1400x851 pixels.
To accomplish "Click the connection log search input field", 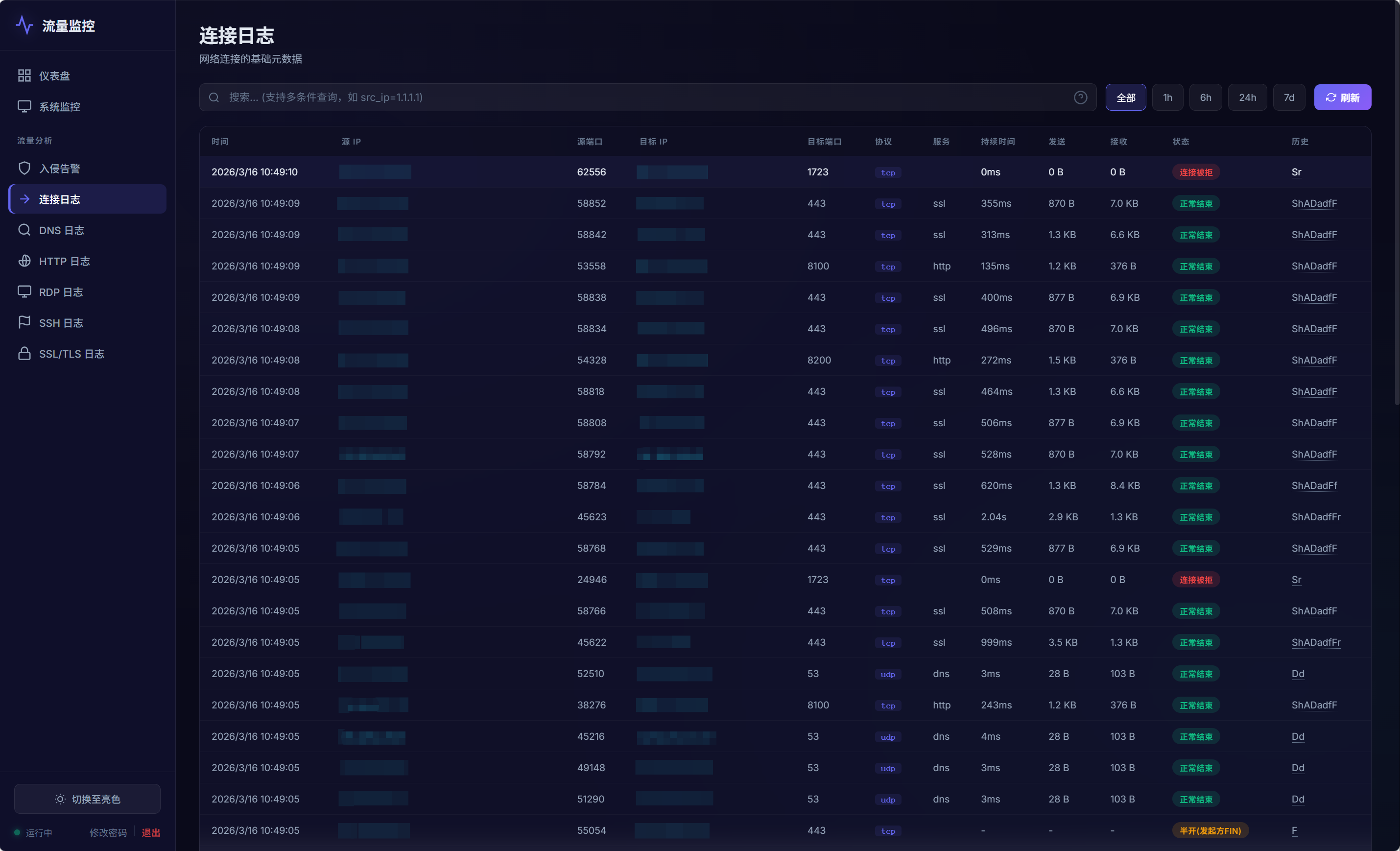I will (x=648, y=97).
